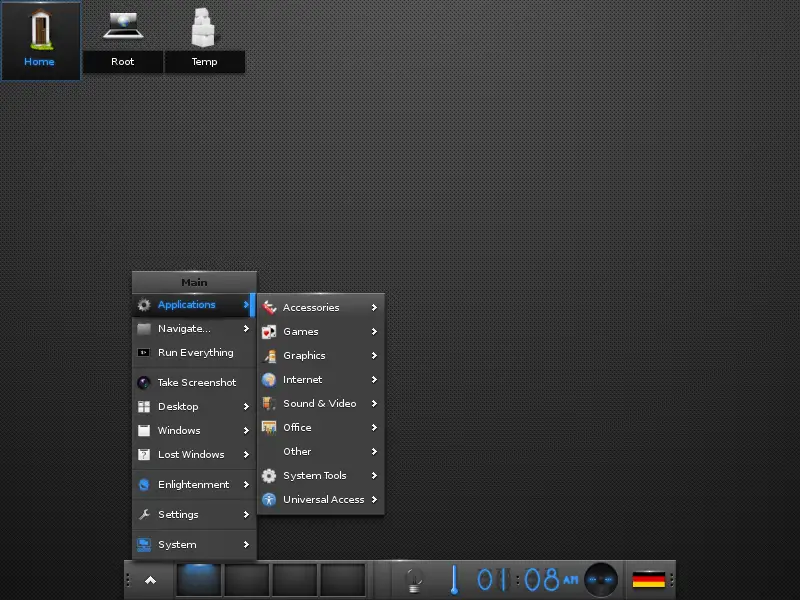Expand the Internet submenu arrow
800x600 pixels.
click(x=374, y=380)
